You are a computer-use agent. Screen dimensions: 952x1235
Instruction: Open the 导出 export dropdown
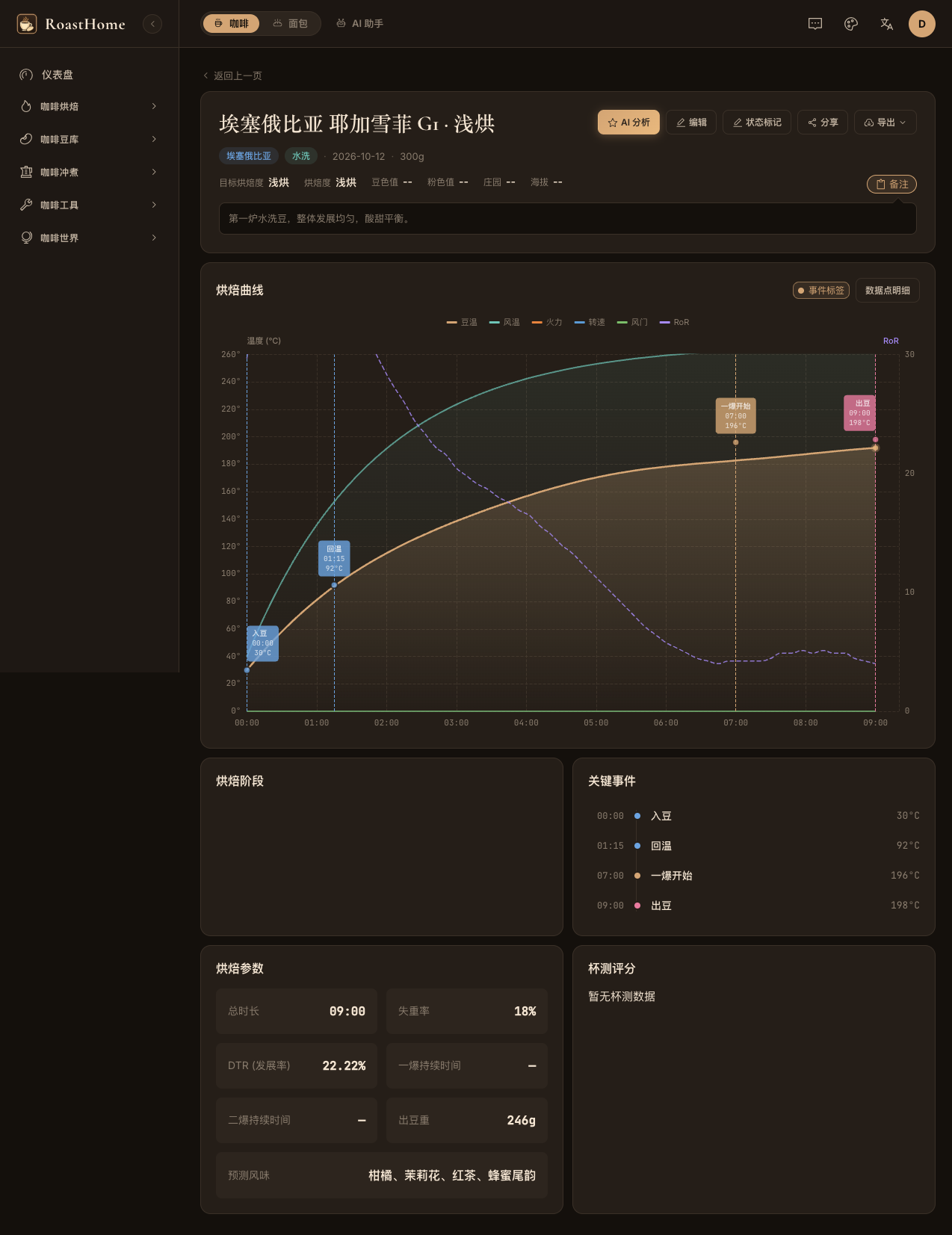point(885,123)
